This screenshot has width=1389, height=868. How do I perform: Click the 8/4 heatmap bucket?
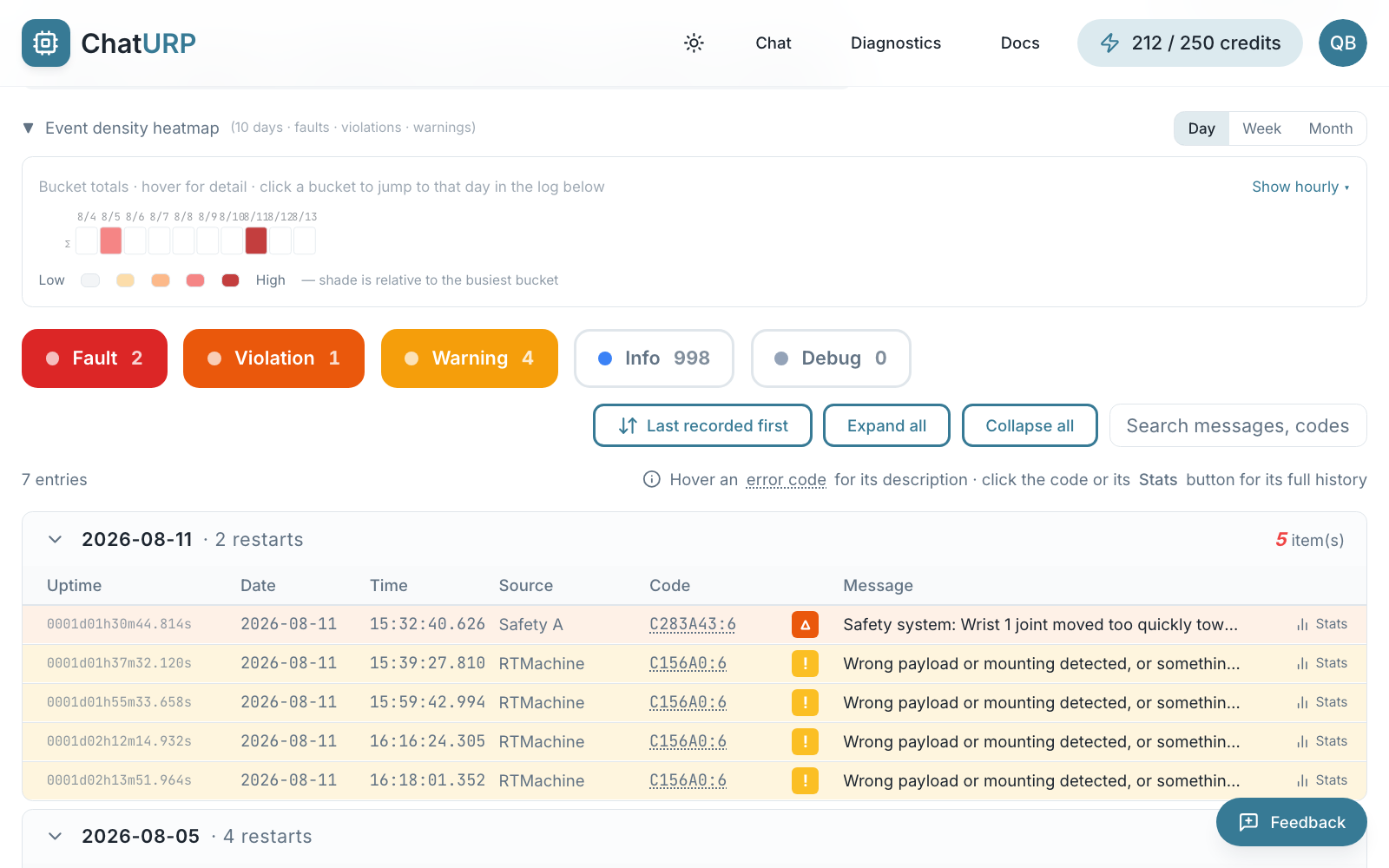pyautogui.click(x=86, y=240)
